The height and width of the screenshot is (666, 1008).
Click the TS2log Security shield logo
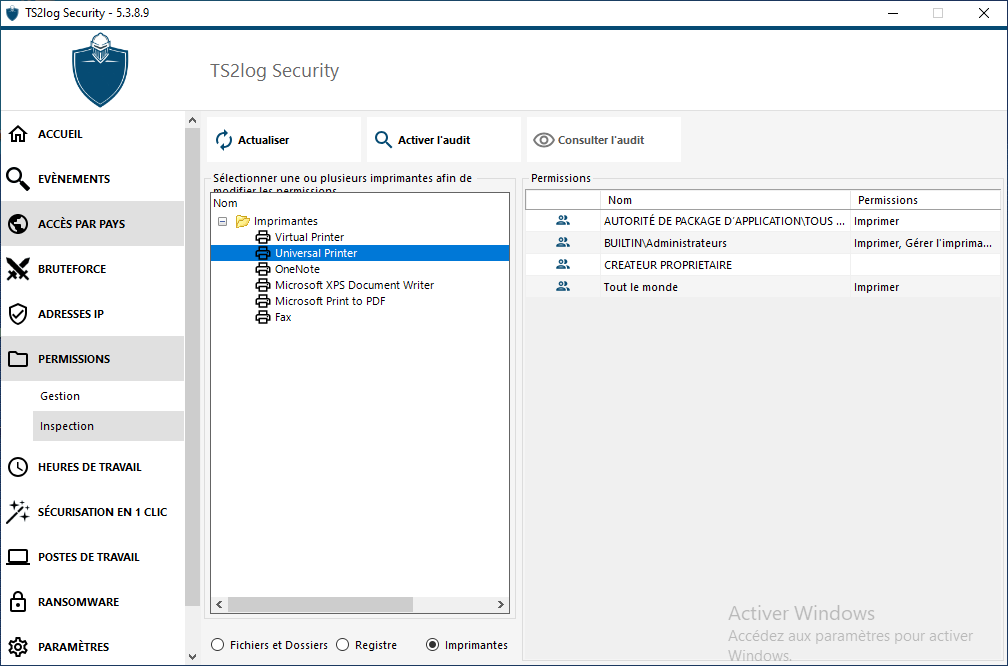coord(100,70)
